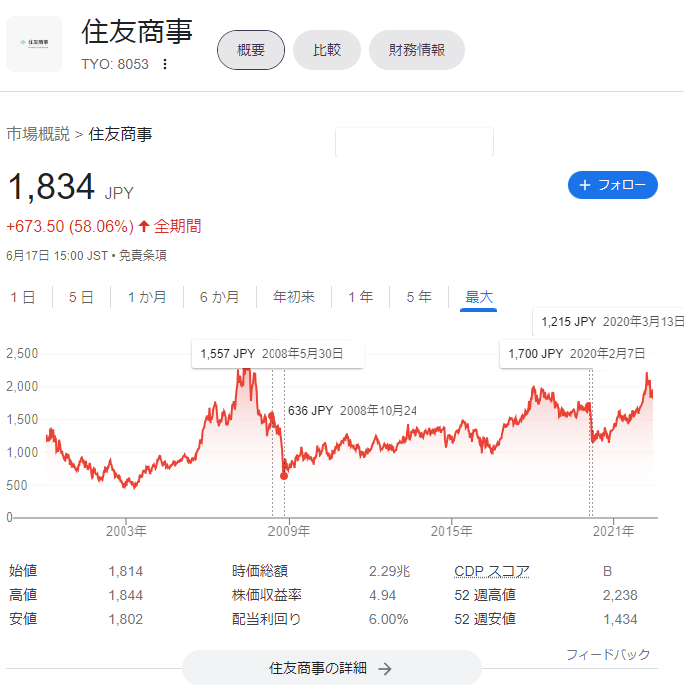This screenshot has height=685, width=688.
Task: Select the 5年 time range
Action: 419,297
